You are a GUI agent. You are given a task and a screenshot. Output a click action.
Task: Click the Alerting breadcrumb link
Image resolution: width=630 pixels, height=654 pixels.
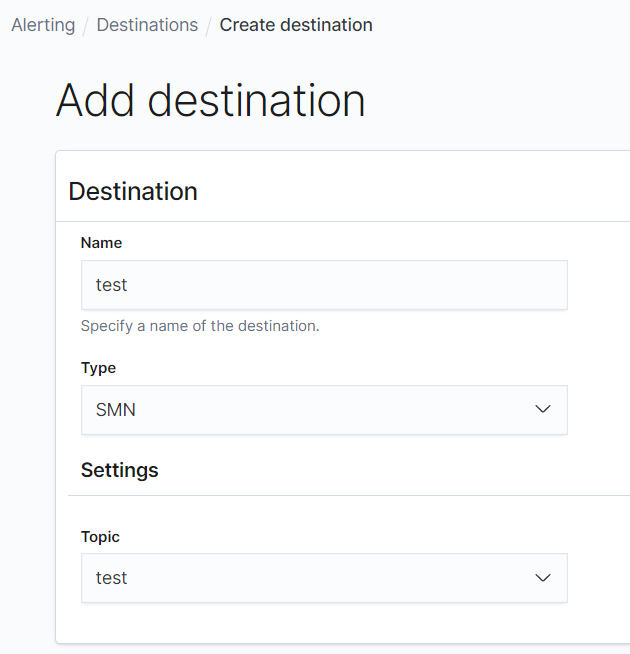pyautogui.click(x=43, y=25)
